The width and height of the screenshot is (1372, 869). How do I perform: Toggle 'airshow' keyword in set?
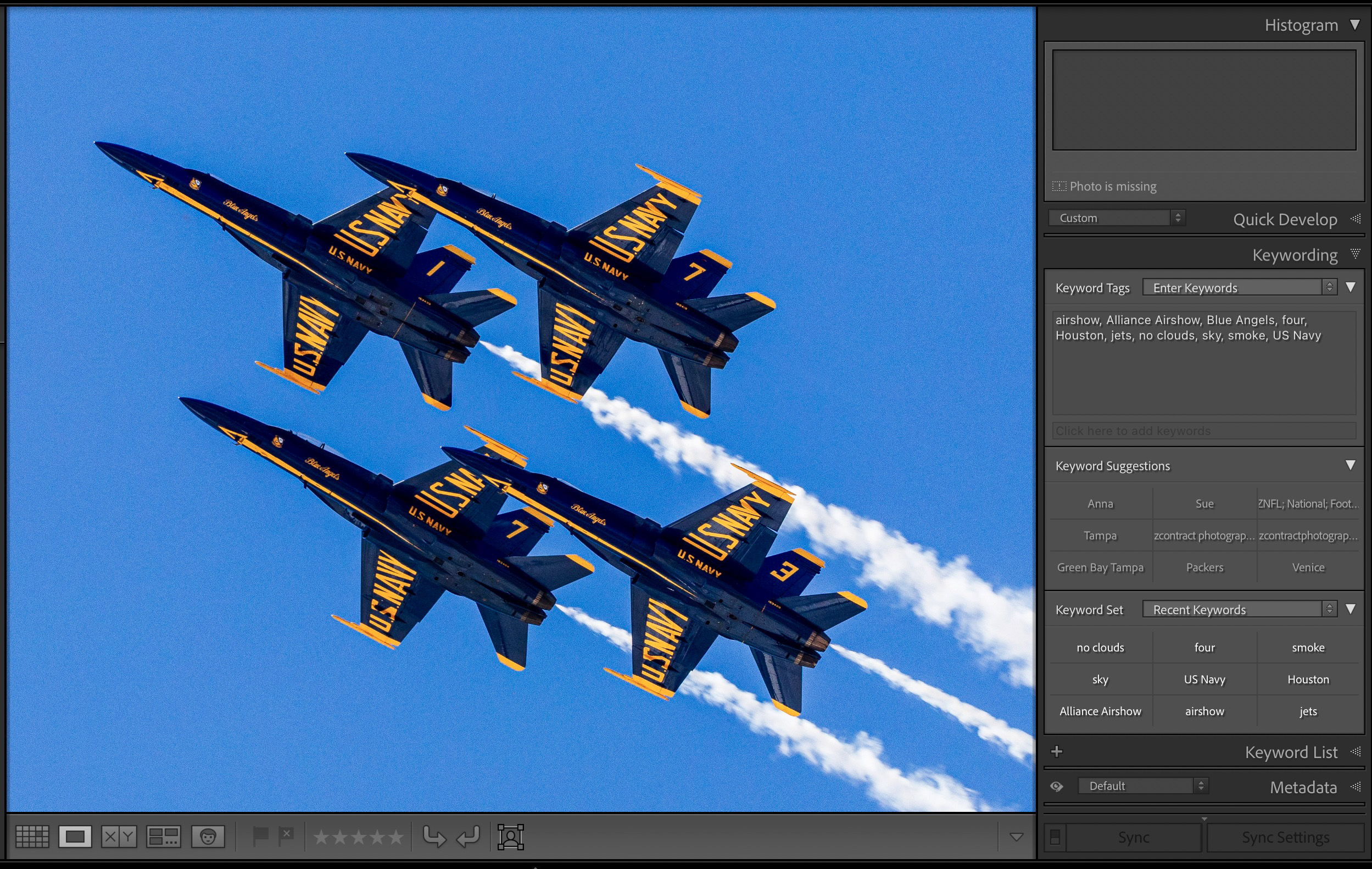pos(1204,711)
